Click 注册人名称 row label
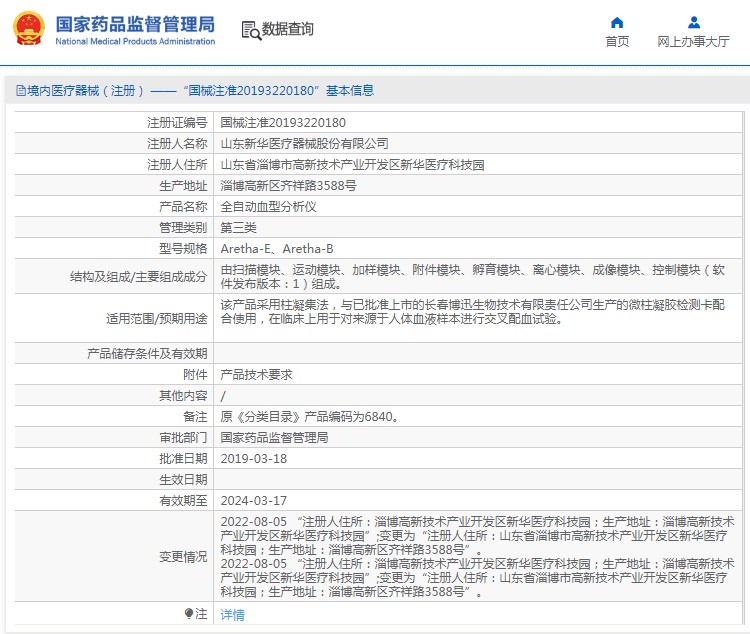 pyautogui.click(x=177, y=144)
